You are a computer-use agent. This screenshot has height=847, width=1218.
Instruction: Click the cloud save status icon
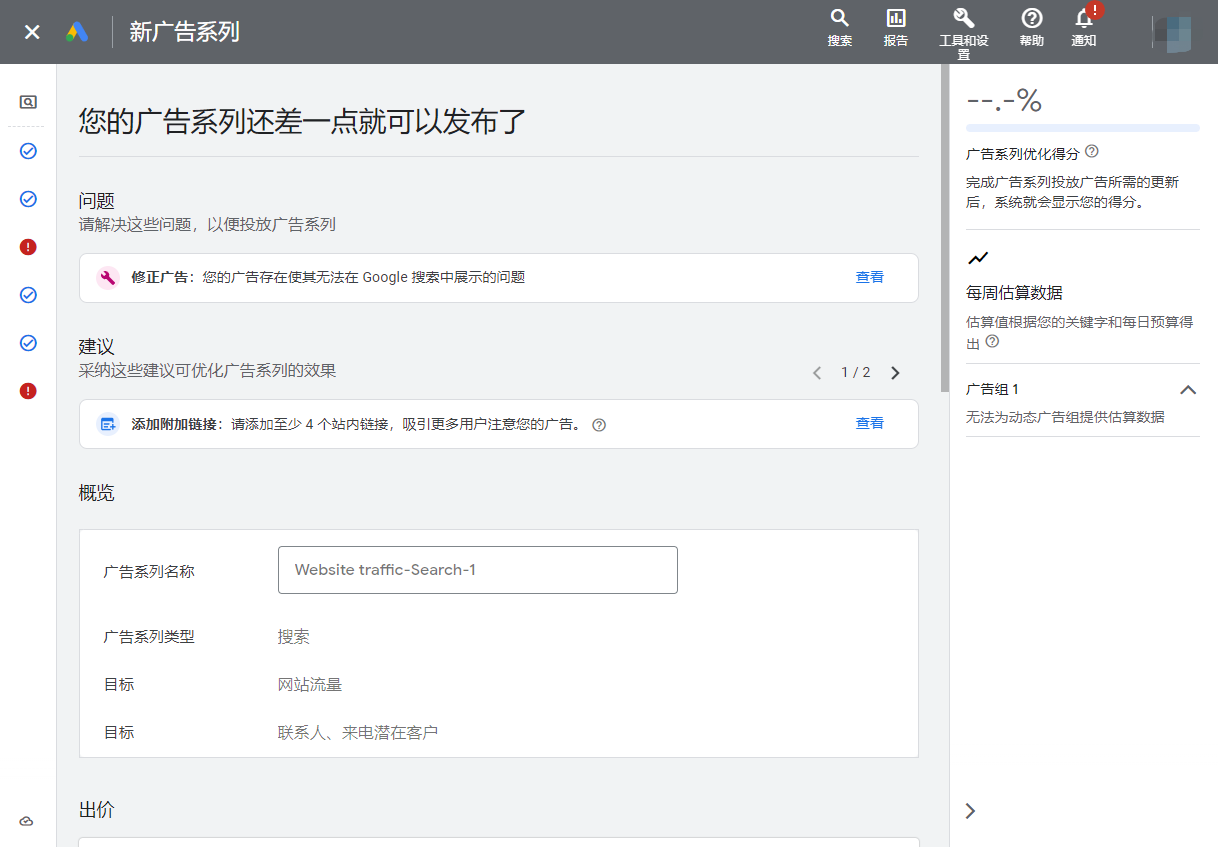click(x=27, y=821)
